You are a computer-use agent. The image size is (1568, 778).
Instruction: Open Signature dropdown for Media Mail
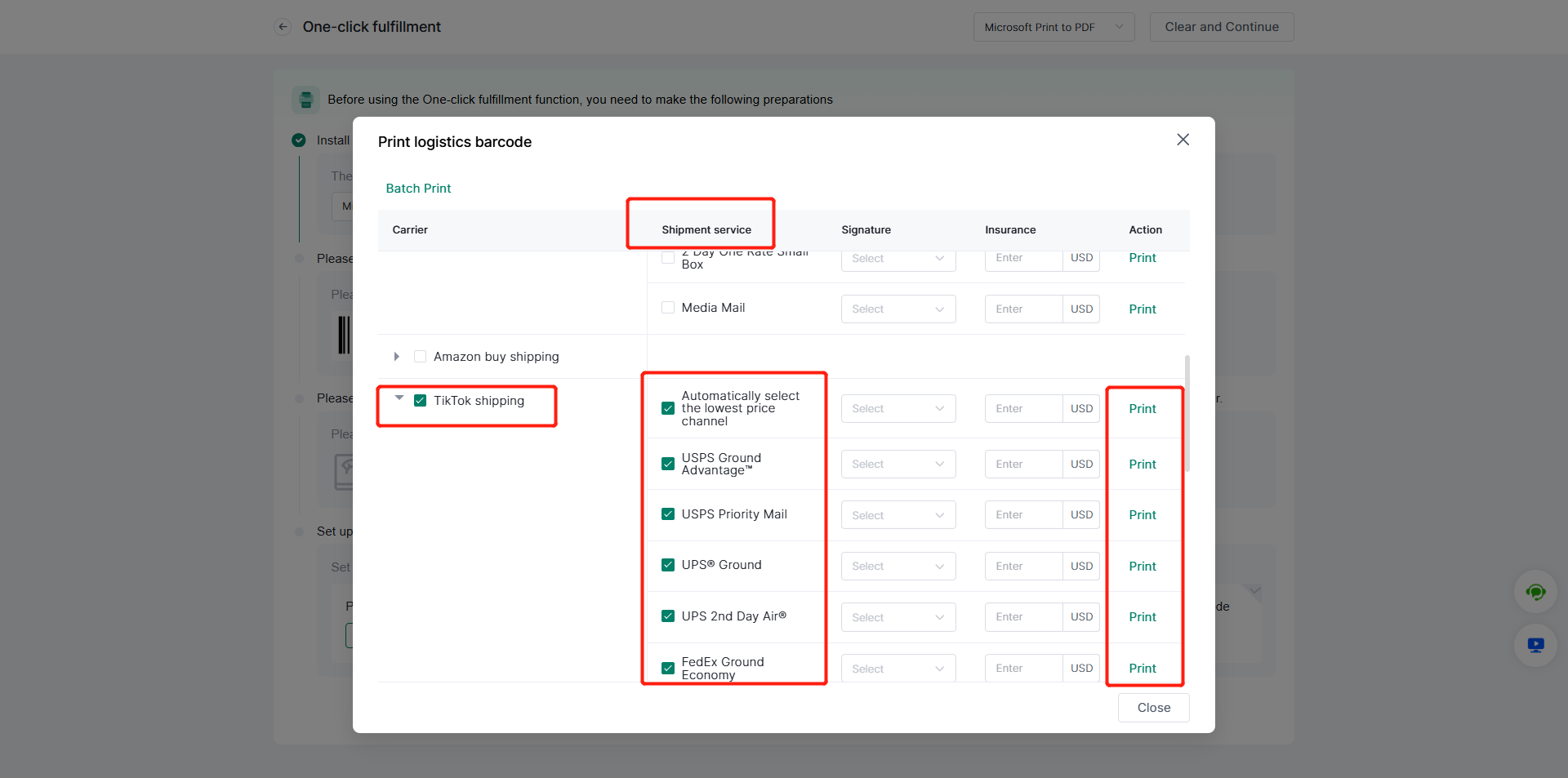pos(898,309)
